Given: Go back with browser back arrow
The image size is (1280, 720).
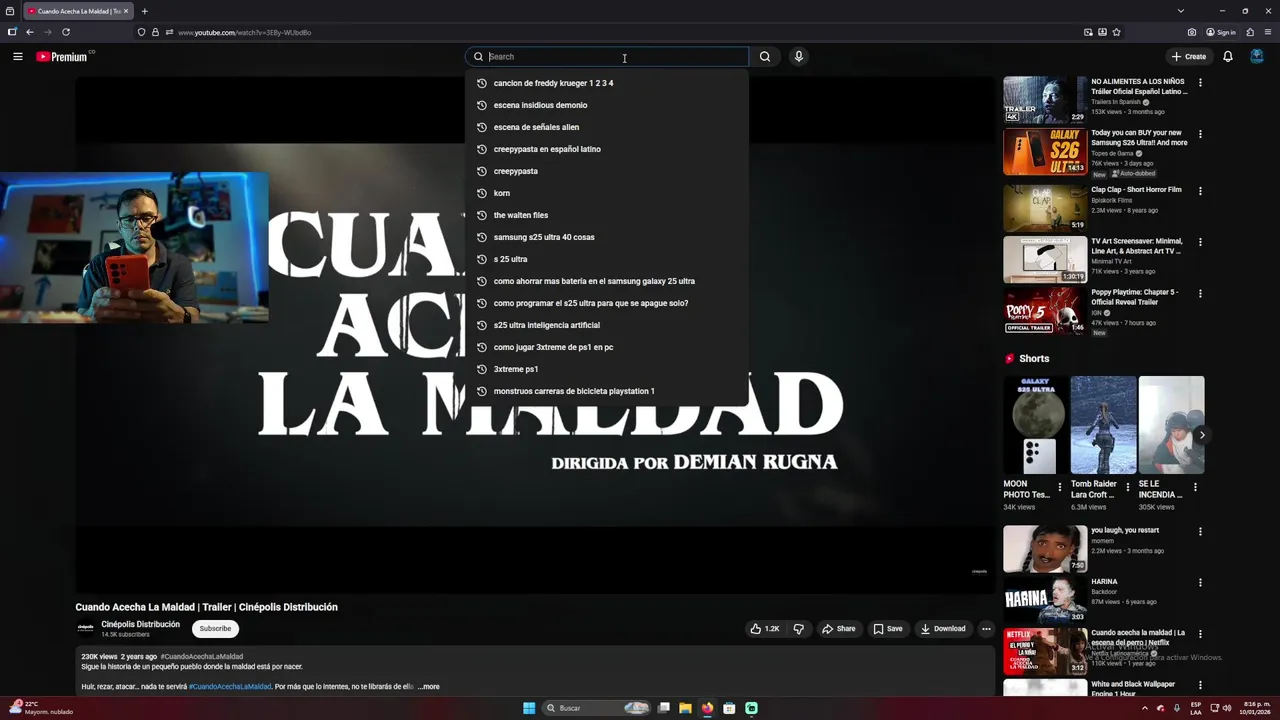Looking at the screenshot, I should 30,32.
